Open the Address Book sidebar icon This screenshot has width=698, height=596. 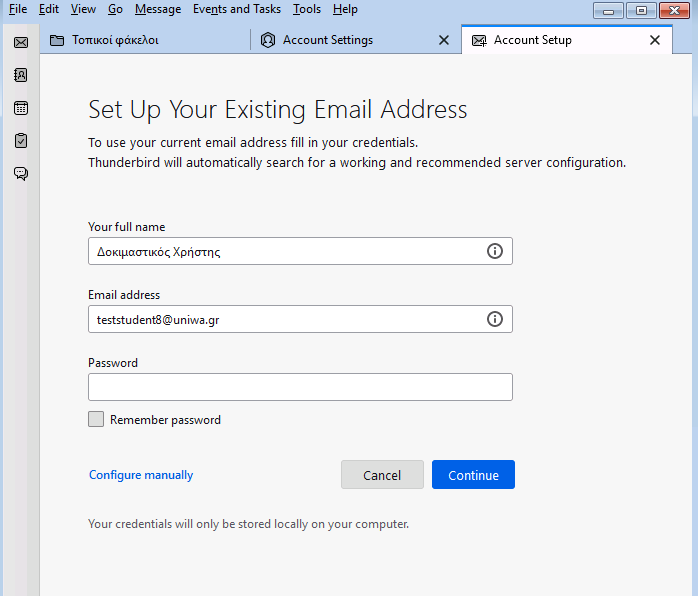pyautogui.click(x=20, y=75)
